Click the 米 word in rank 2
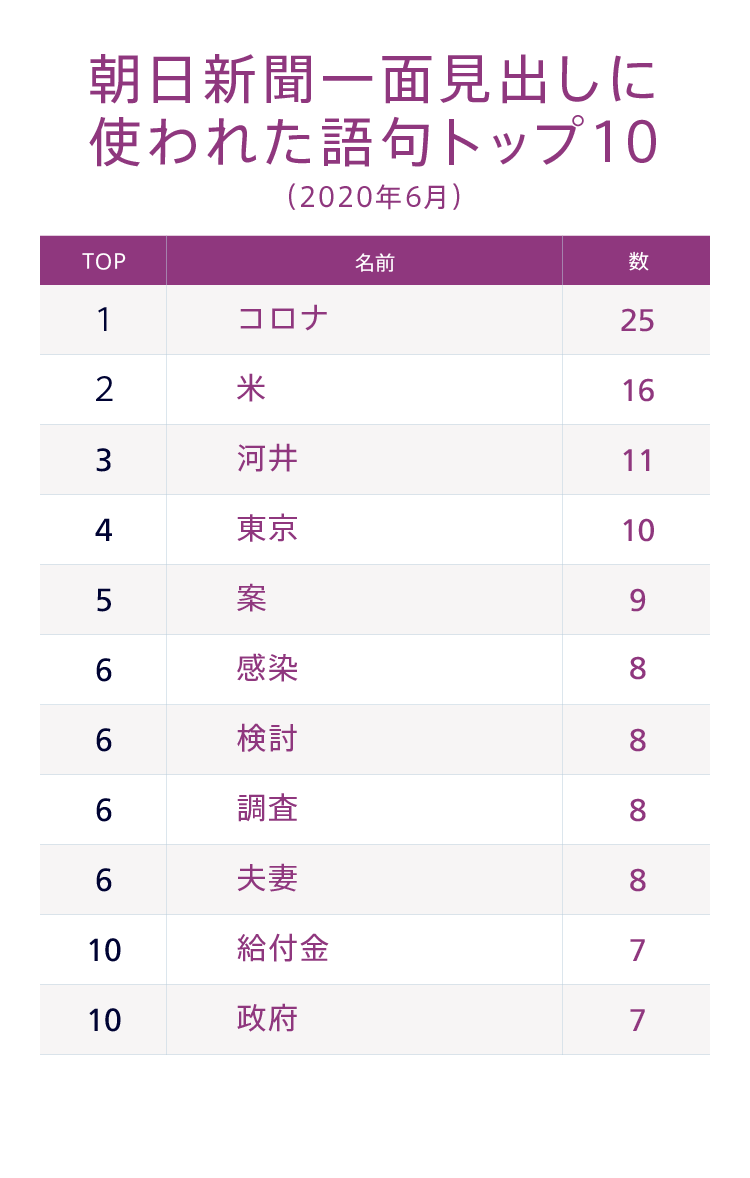The height and width of the screenshot is (1178, 750). [251, 389]
